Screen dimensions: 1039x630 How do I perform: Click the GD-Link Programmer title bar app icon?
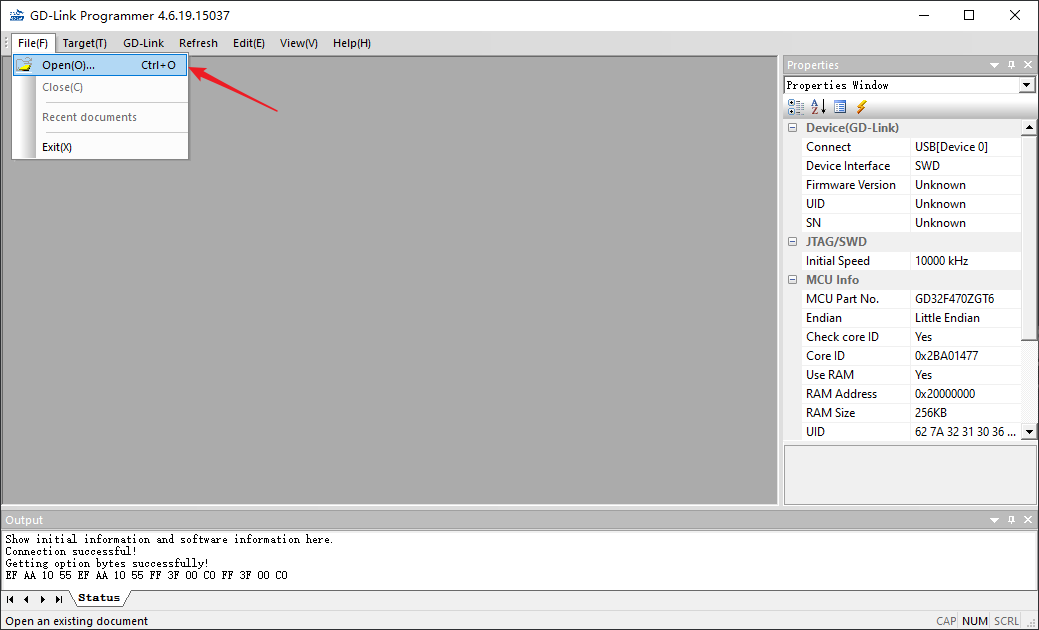coord(16,15)
